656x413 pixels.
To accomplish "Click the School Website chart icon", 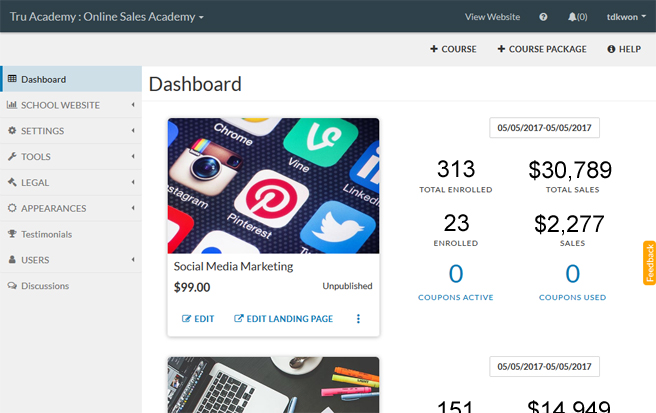I will click(x=12, y=105).
